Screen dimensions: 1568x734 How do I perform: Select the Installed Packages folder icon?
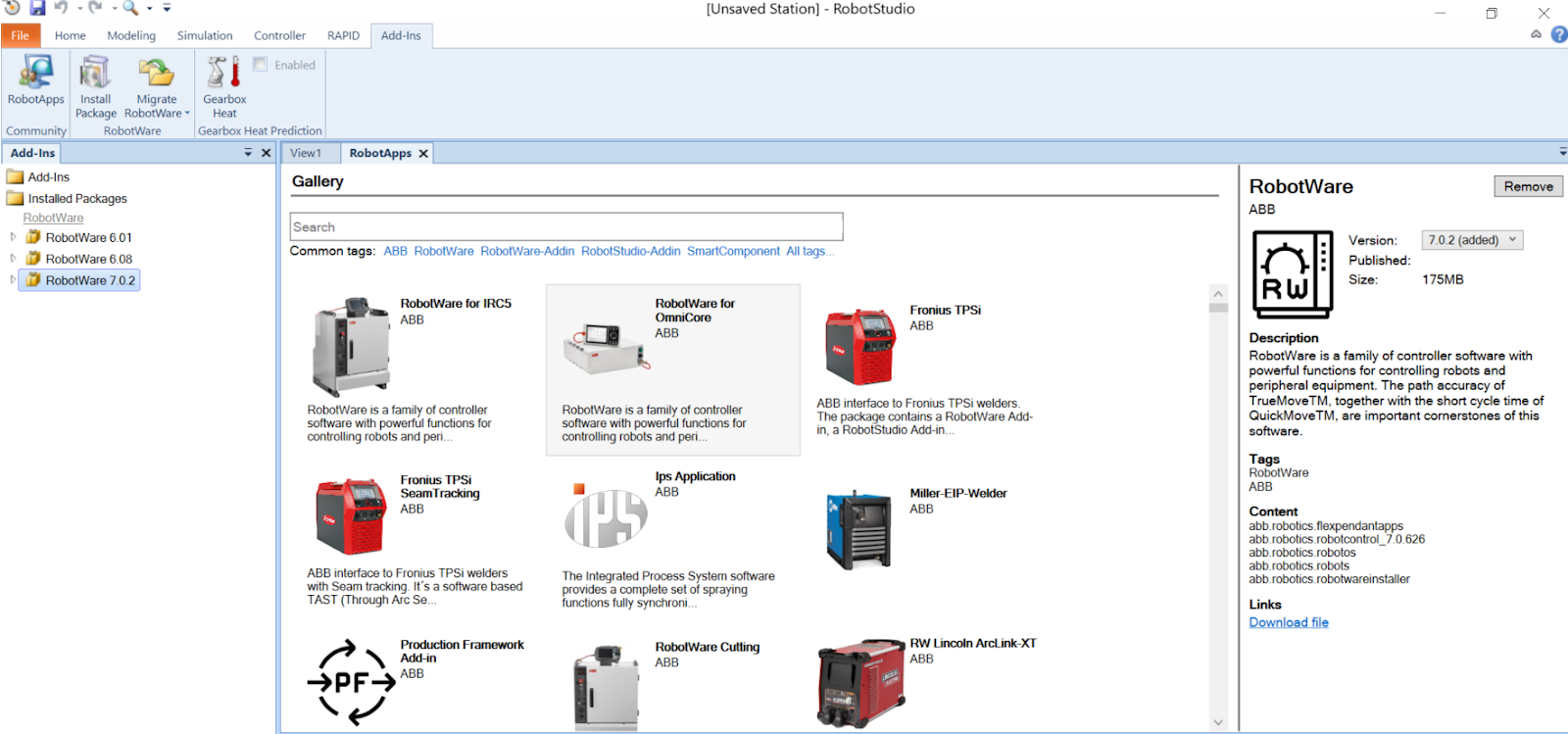coord(15,198)
